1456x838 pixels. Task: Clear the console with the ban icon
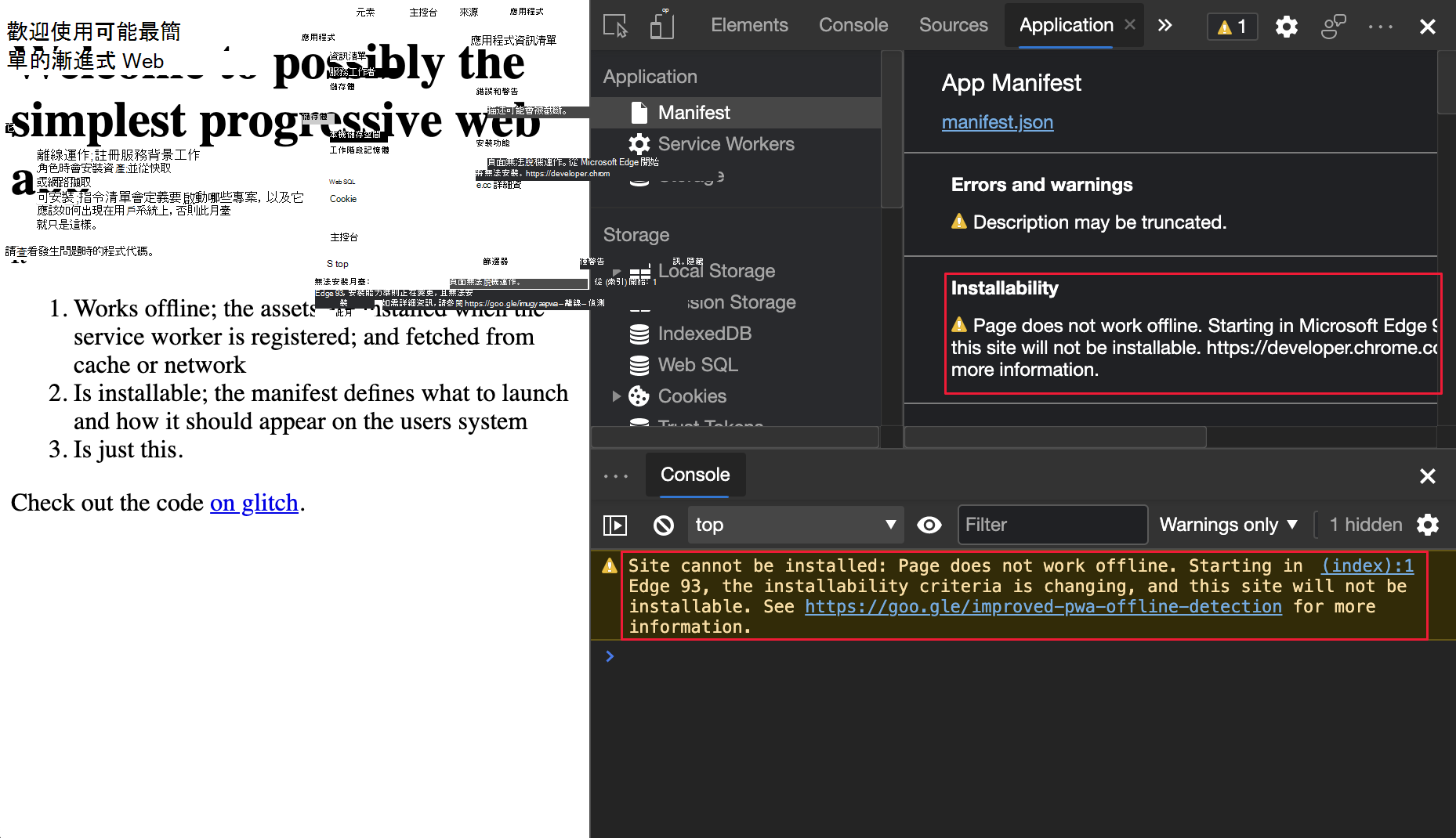point(663,525)
